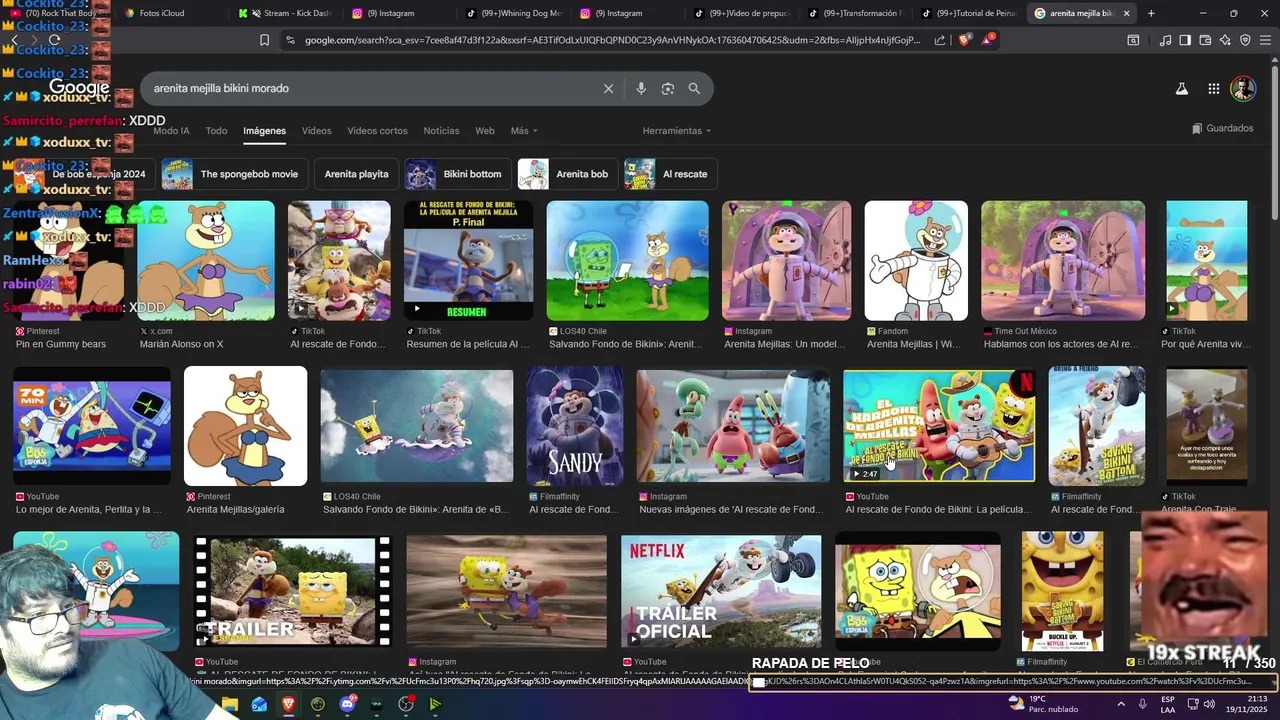Switch to Whining Dog TikTok tab
The image size is (1280, 720).
click(x=516, y=13)
